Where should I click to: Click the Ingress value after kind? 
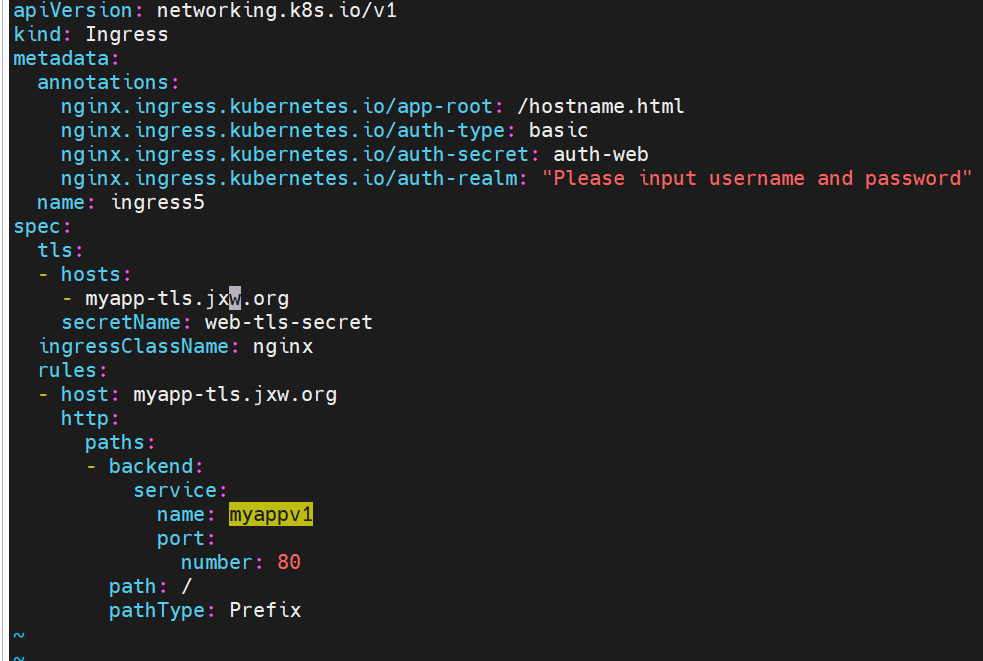127,34
